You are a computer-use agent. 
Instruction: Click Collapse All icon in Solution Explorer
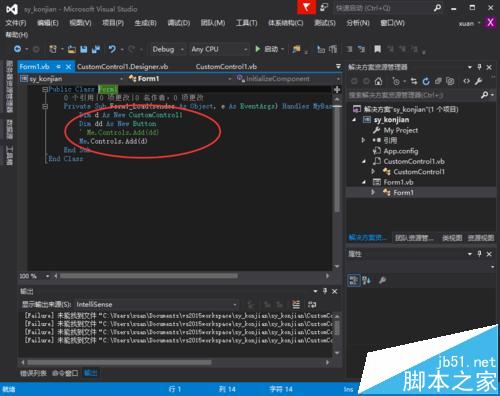(x=438, y=81)
